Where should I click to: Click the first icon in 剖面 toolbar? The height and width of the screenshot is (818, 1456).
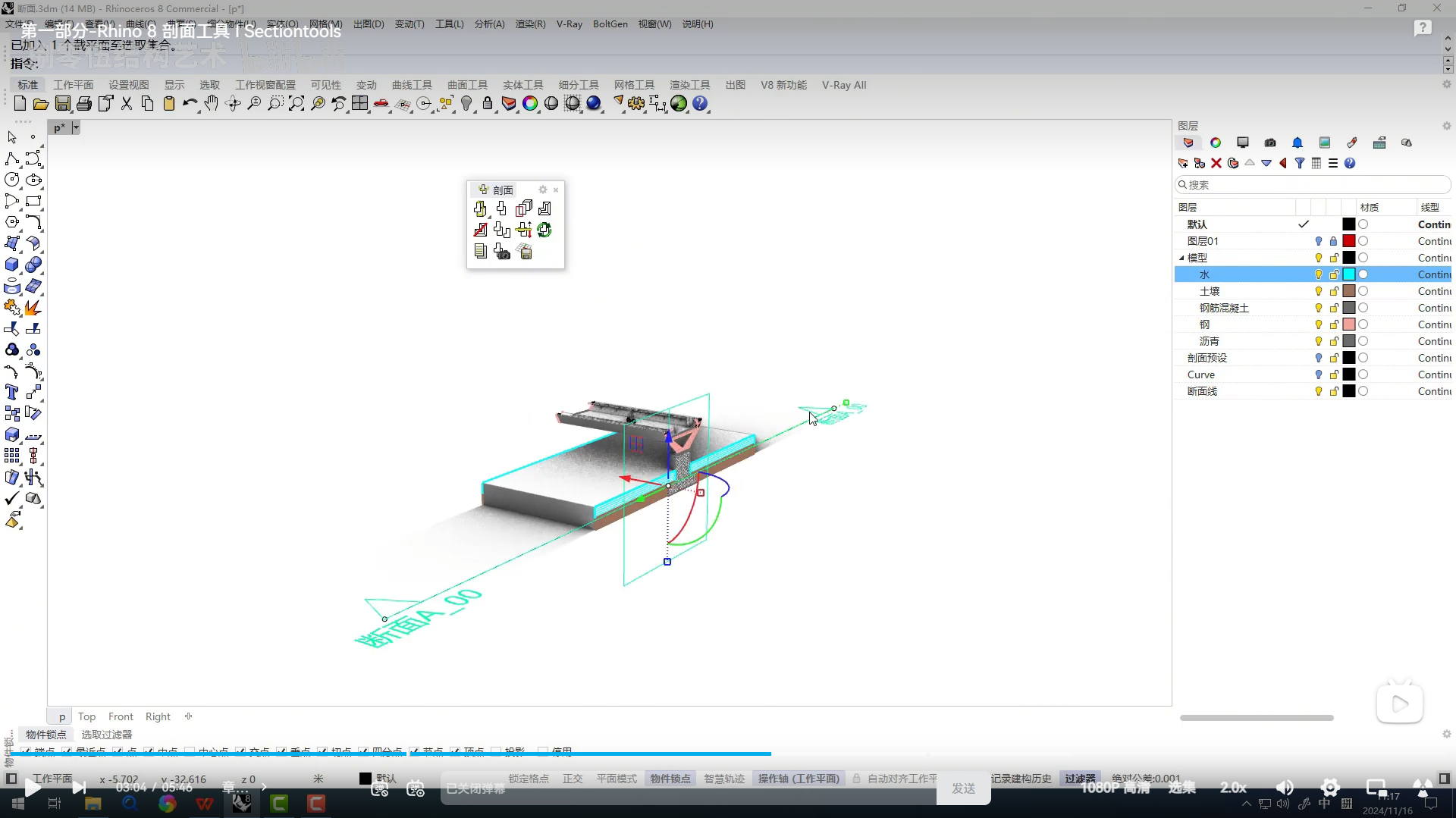(480, 208)
